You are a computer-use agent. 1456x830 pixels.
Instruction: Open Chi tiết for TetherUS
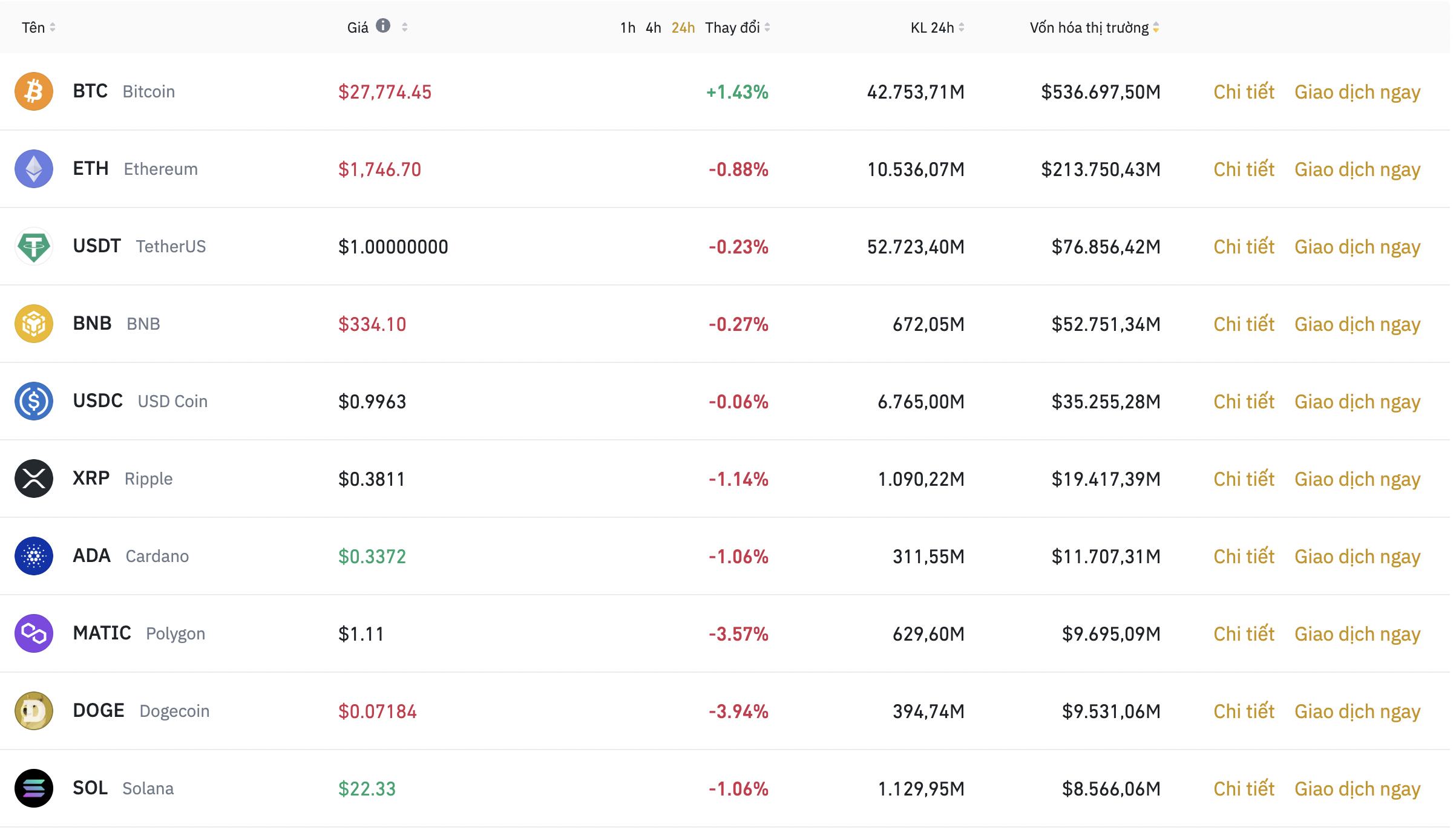tap(1244, 246)
